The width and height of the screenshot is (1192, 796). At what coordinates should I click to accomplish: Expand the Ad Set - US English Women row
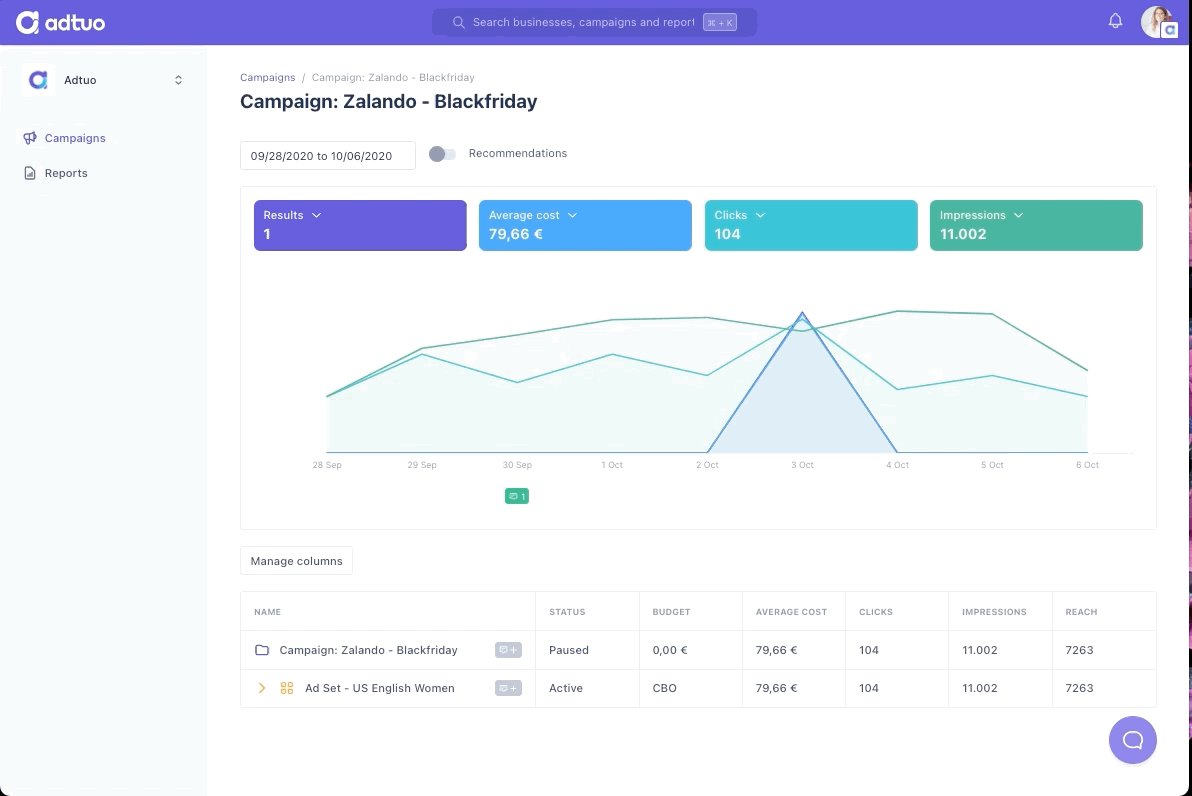[x=262, y=688]
